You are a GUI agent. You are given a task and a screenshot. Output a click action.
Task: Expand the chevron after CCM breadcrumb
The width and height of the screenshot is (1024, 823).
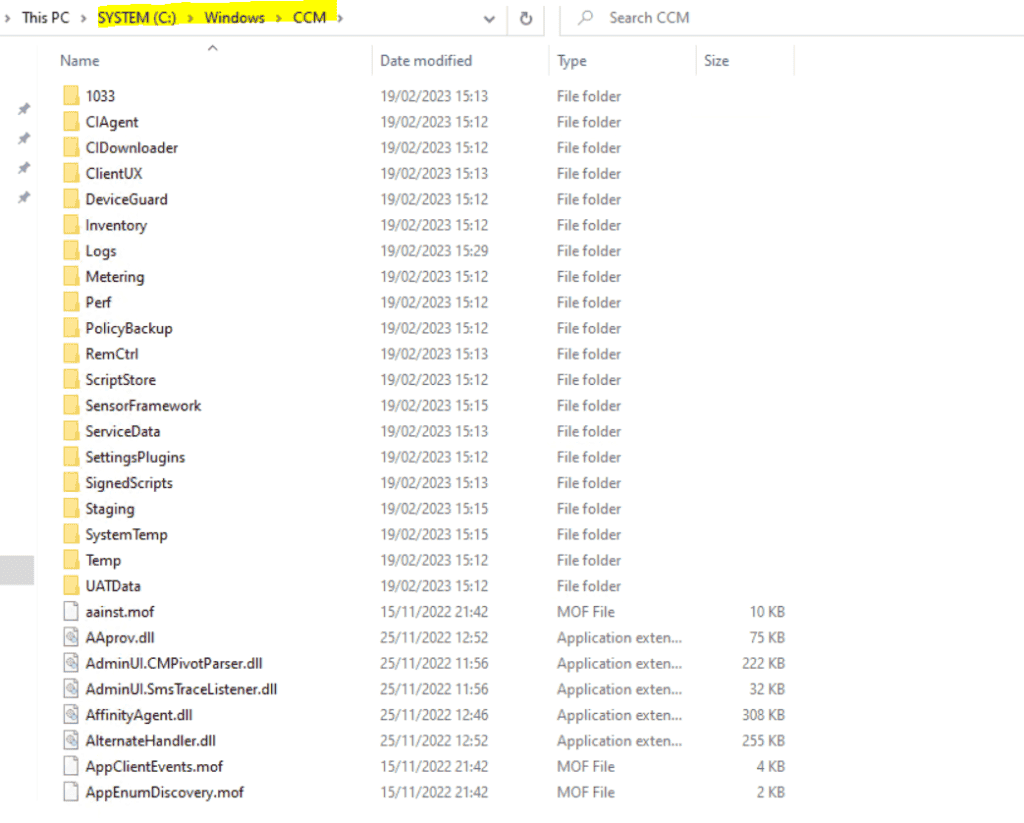(x=340, y=17)
